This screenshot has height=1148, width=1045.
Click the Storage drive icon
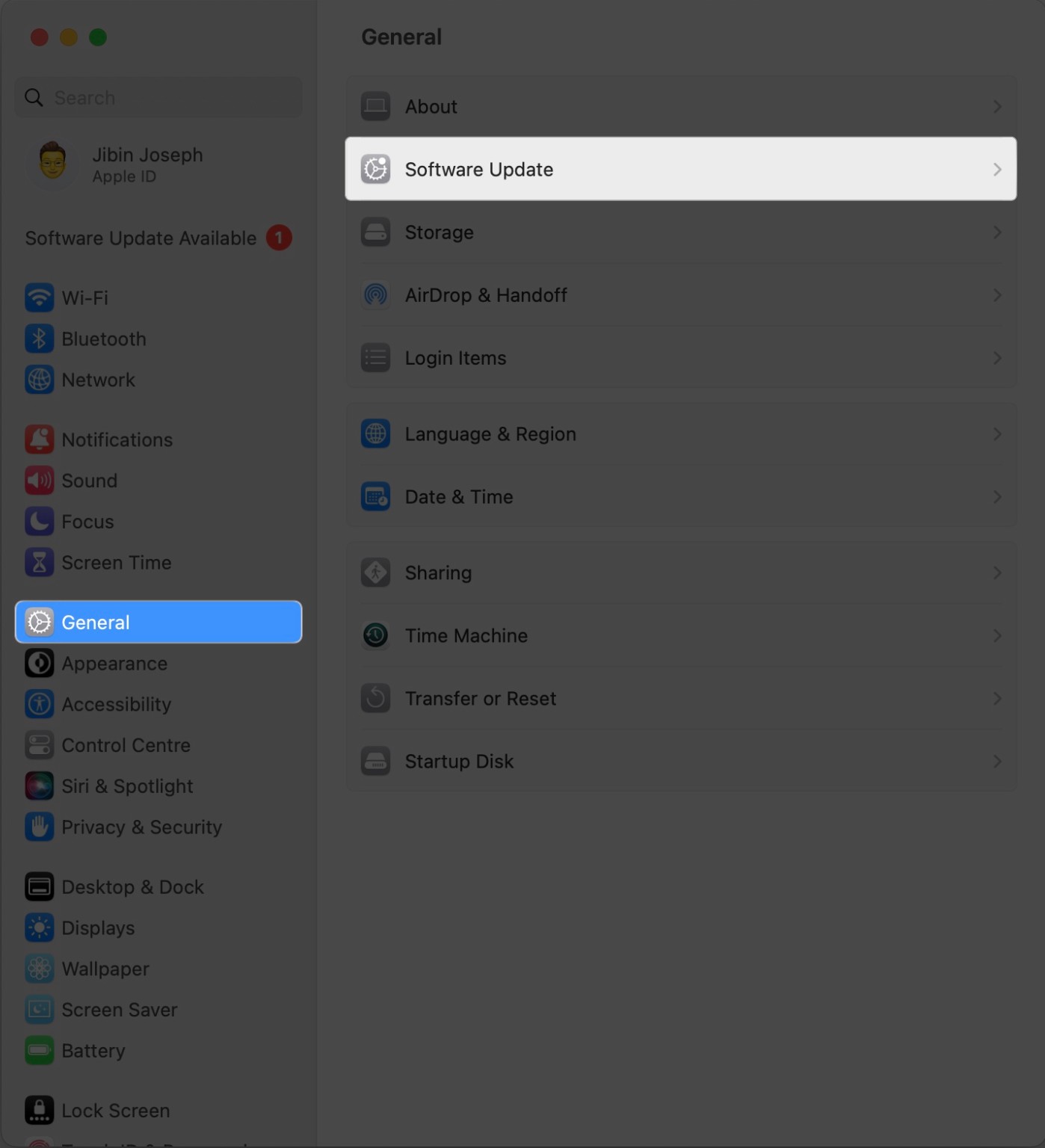tap(375, 232)
